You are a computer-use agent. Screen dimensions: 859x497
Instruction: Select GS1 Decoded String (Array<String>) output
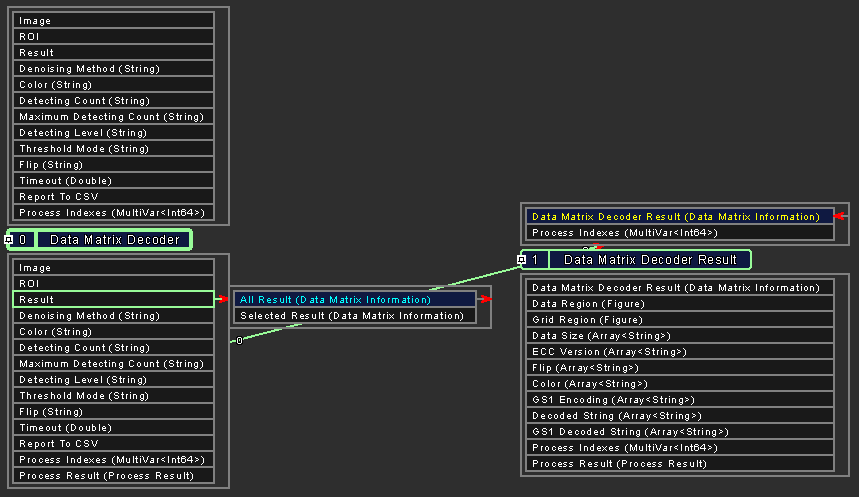[x=680, y=432]
